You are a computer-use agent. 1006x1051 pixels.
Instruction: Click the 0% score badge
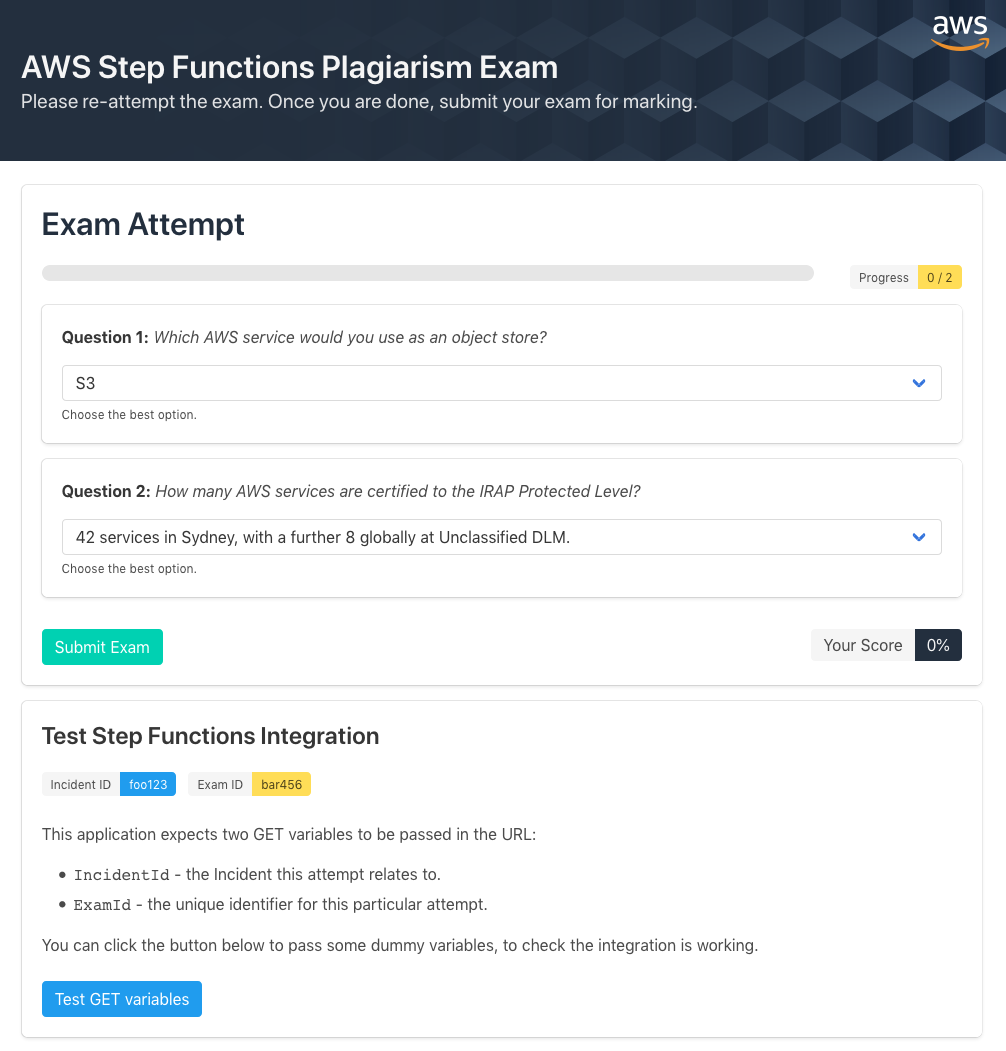pos(938,645)
